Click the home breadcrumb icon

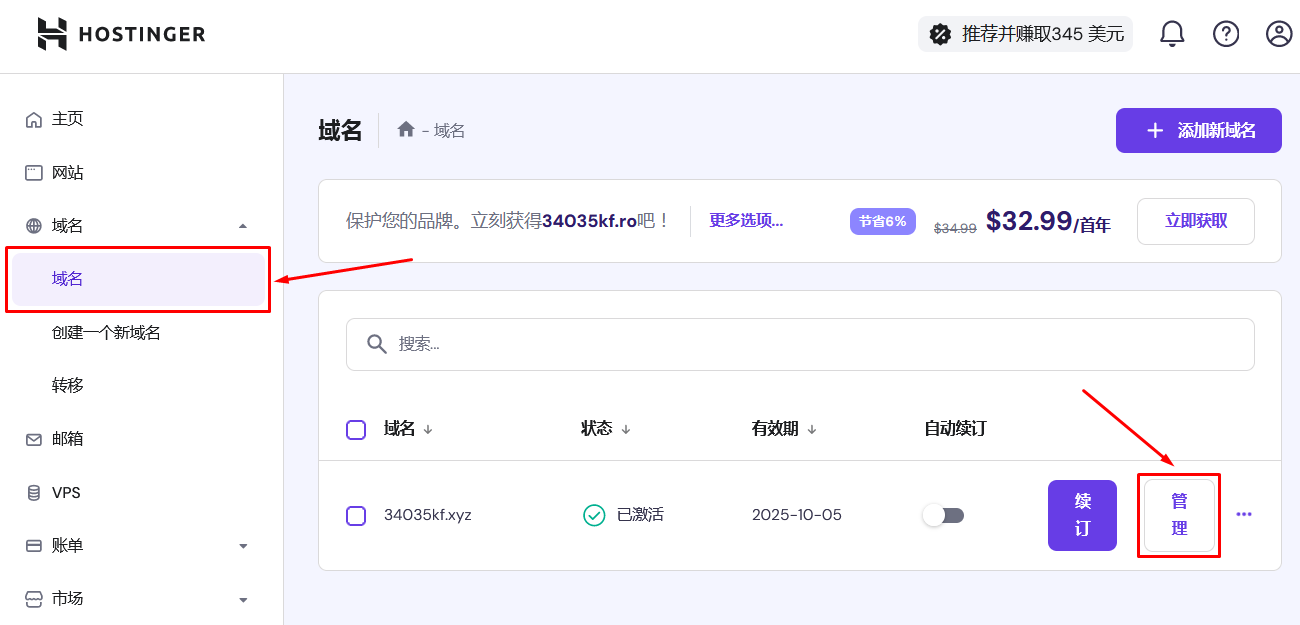[406, 129]
